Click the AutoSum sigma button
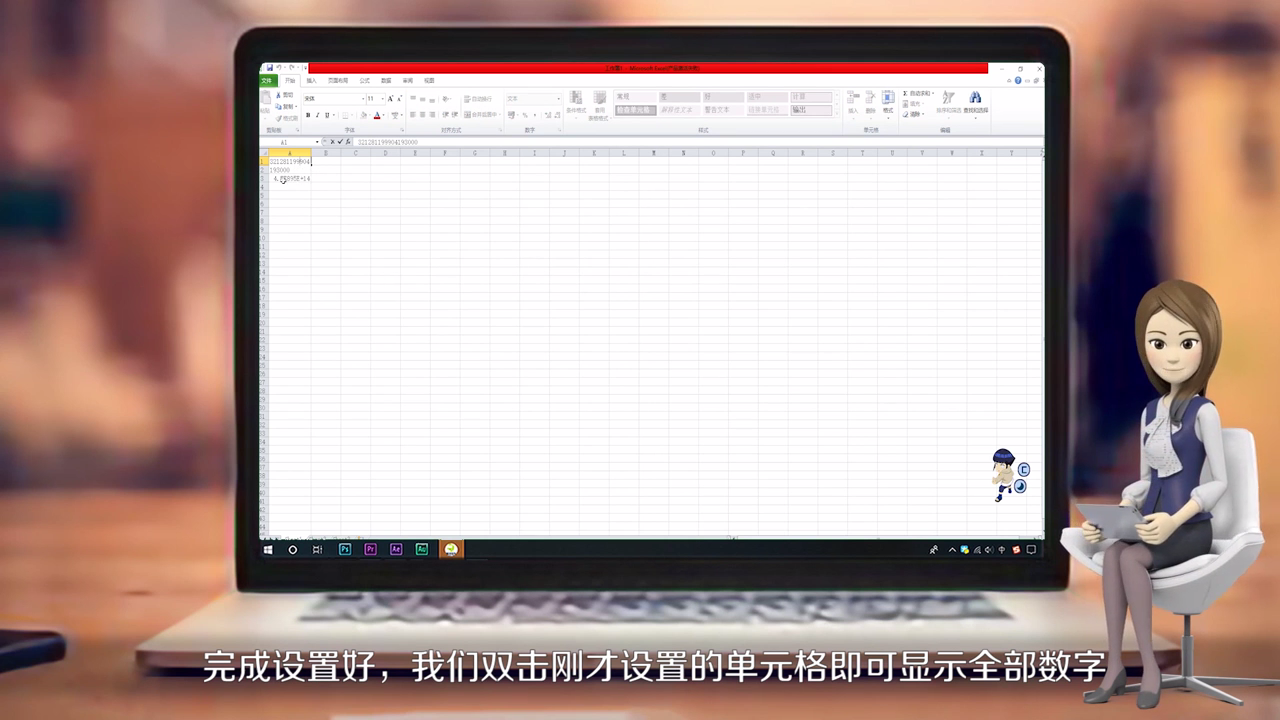Image resolution: width=1280 pixels, height=720 pixels. pos(918,93)
